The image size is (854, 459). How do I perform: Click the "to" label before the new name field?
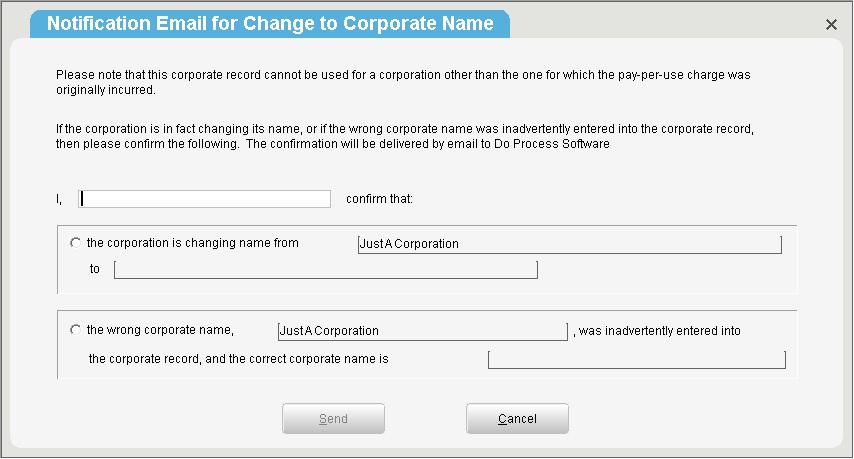(x=95, y=269)
